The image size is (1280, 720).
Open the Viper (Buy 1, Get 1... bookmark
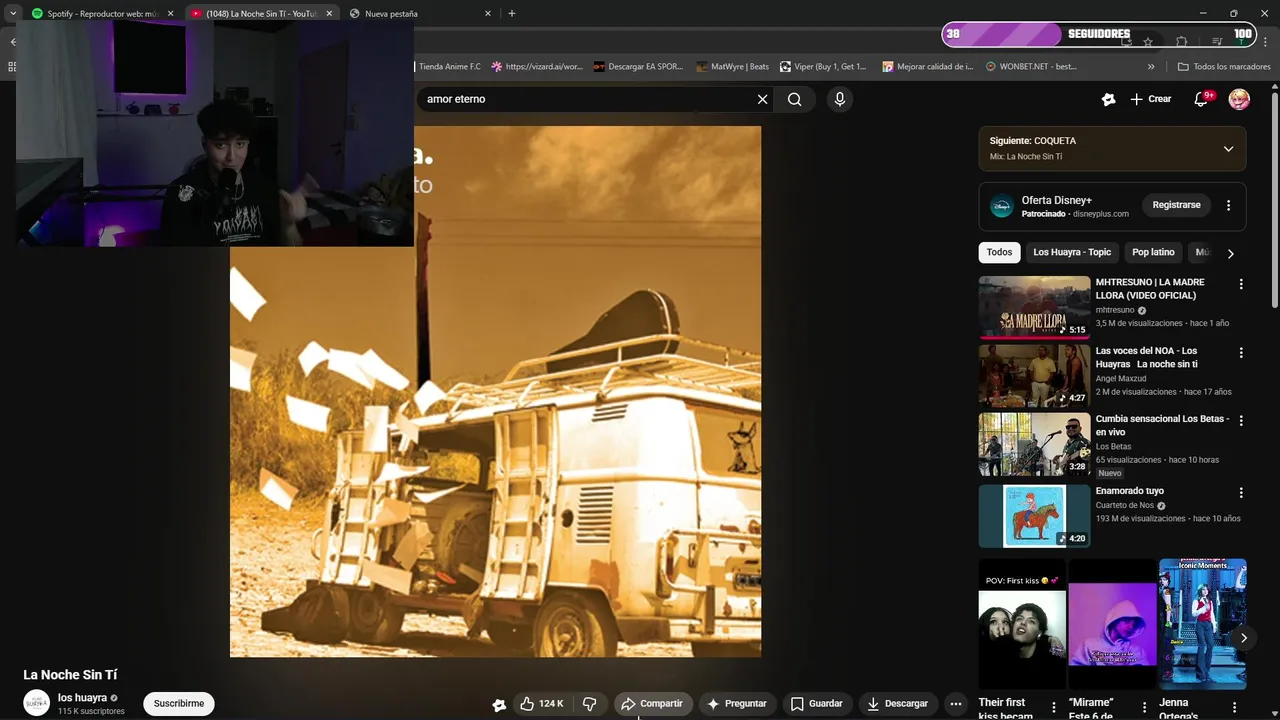click(823, 67)
